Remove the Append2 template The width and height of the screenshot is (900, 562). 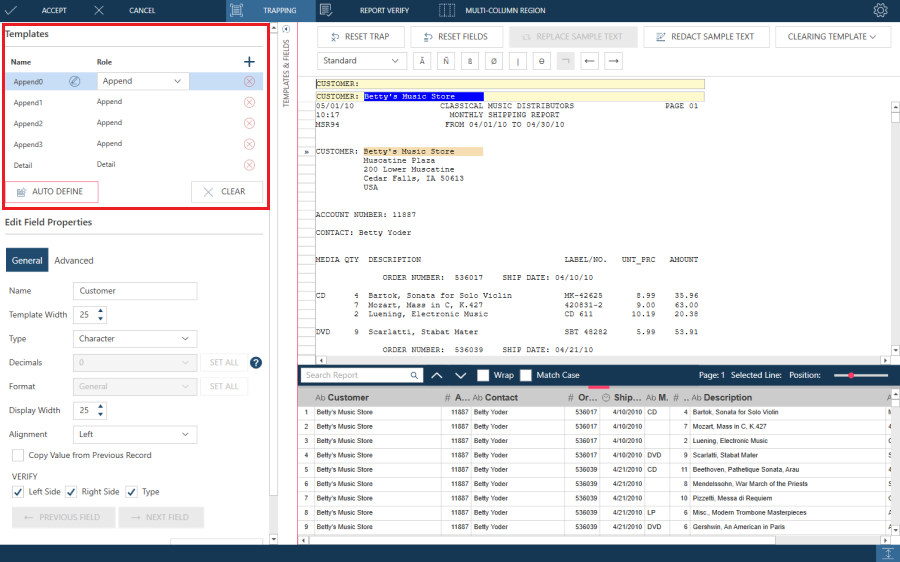coord(249,123)
